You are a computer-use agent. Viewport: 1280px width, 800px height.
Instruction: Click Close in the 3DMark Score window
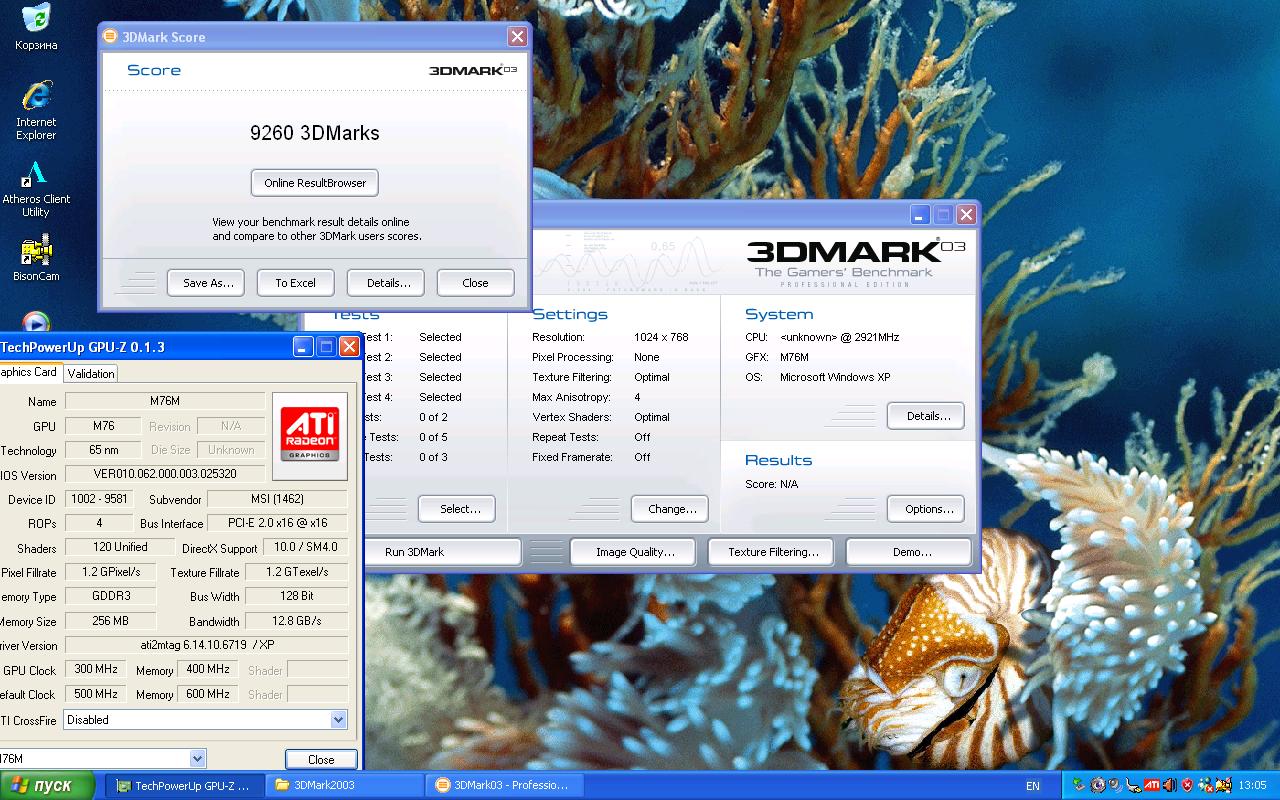pos(475,283)
